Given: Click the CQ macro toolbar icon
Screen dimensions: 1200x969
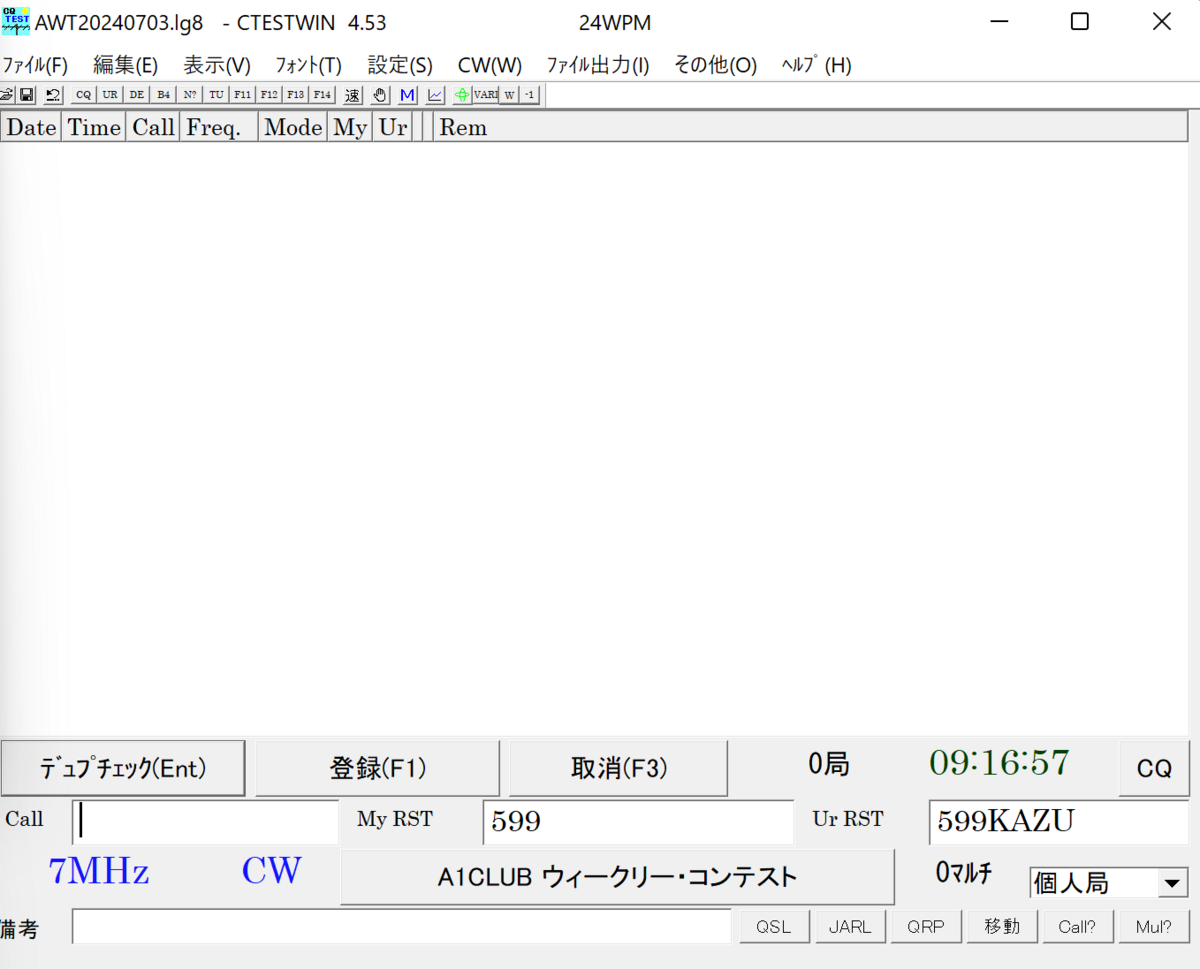Looking at the screenshot, I should [x=82, y=94].
